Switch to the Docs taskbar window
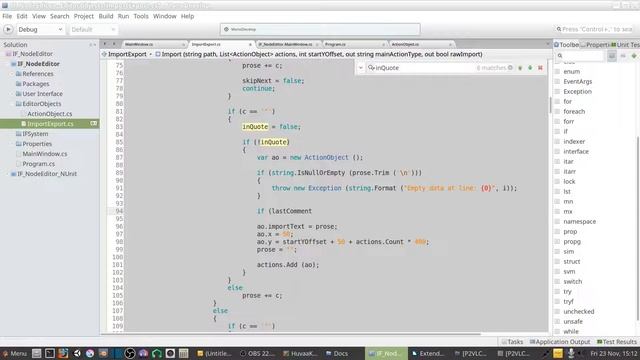 (337, 353)
